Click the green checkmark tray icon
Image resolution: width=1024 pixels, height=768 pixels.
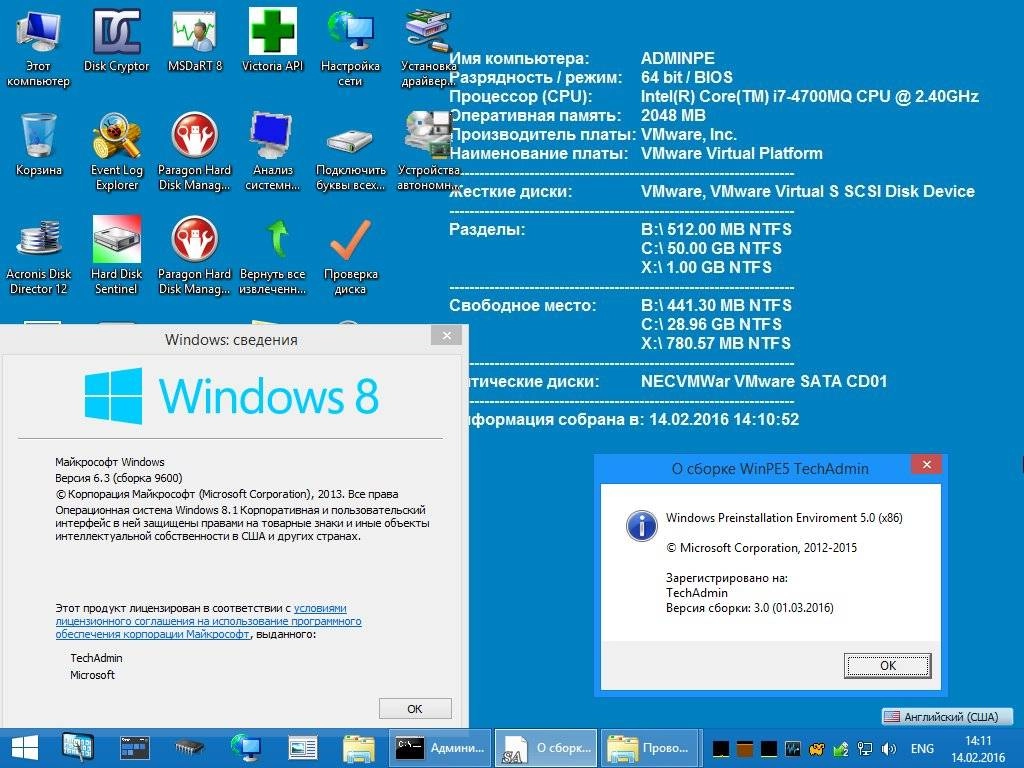[x=841, y=748]
